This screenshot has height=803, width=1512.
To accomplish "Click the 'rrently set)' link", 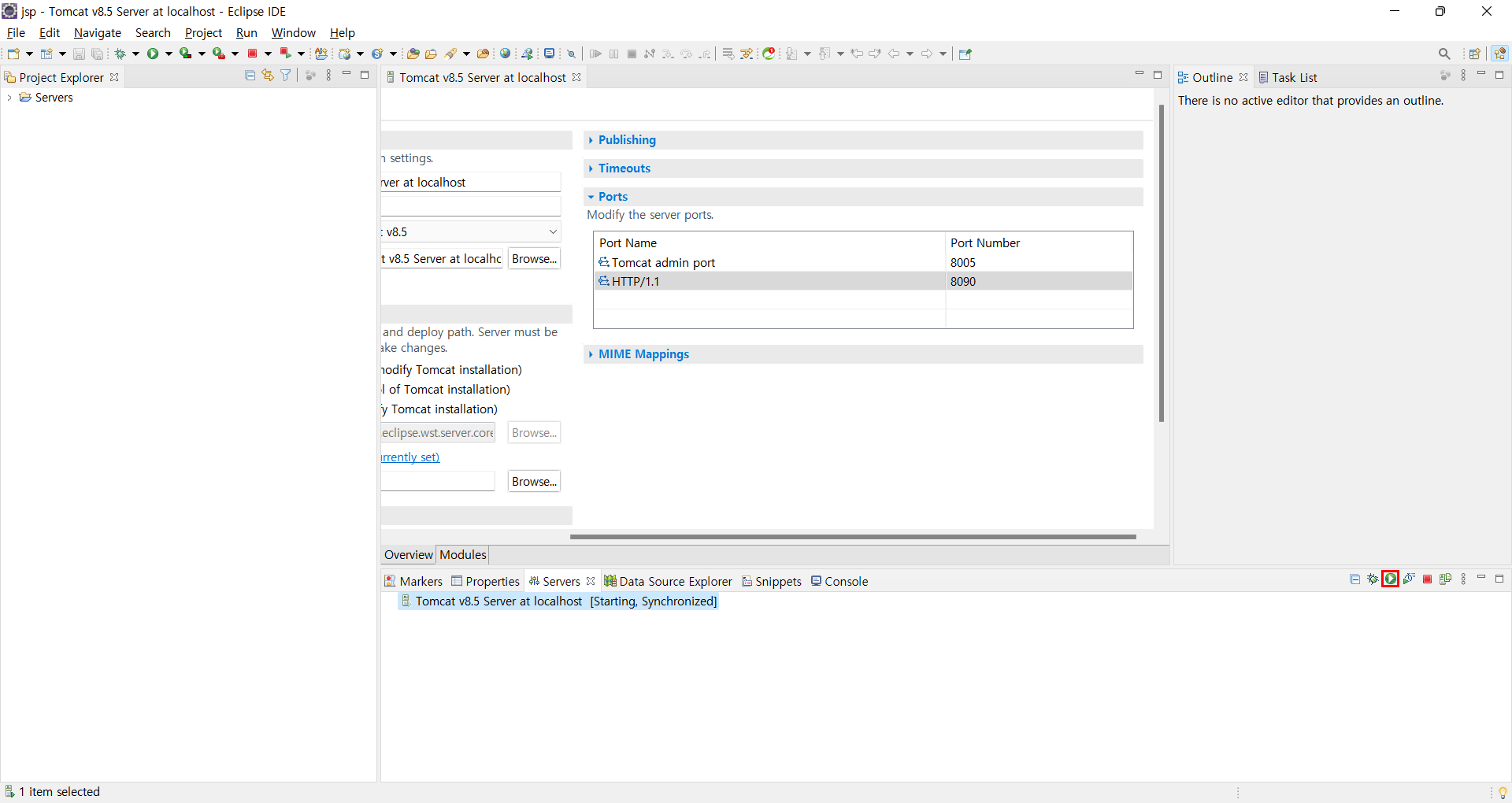I will [x=410, y=457].
